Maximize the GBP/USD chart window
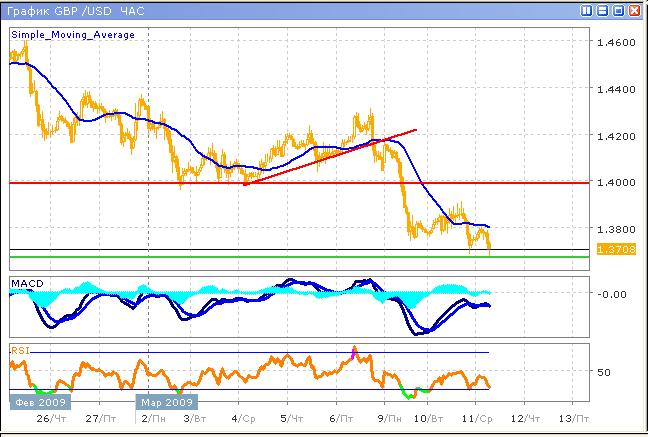Screen dimensions: 648x437 click(619, 10)
